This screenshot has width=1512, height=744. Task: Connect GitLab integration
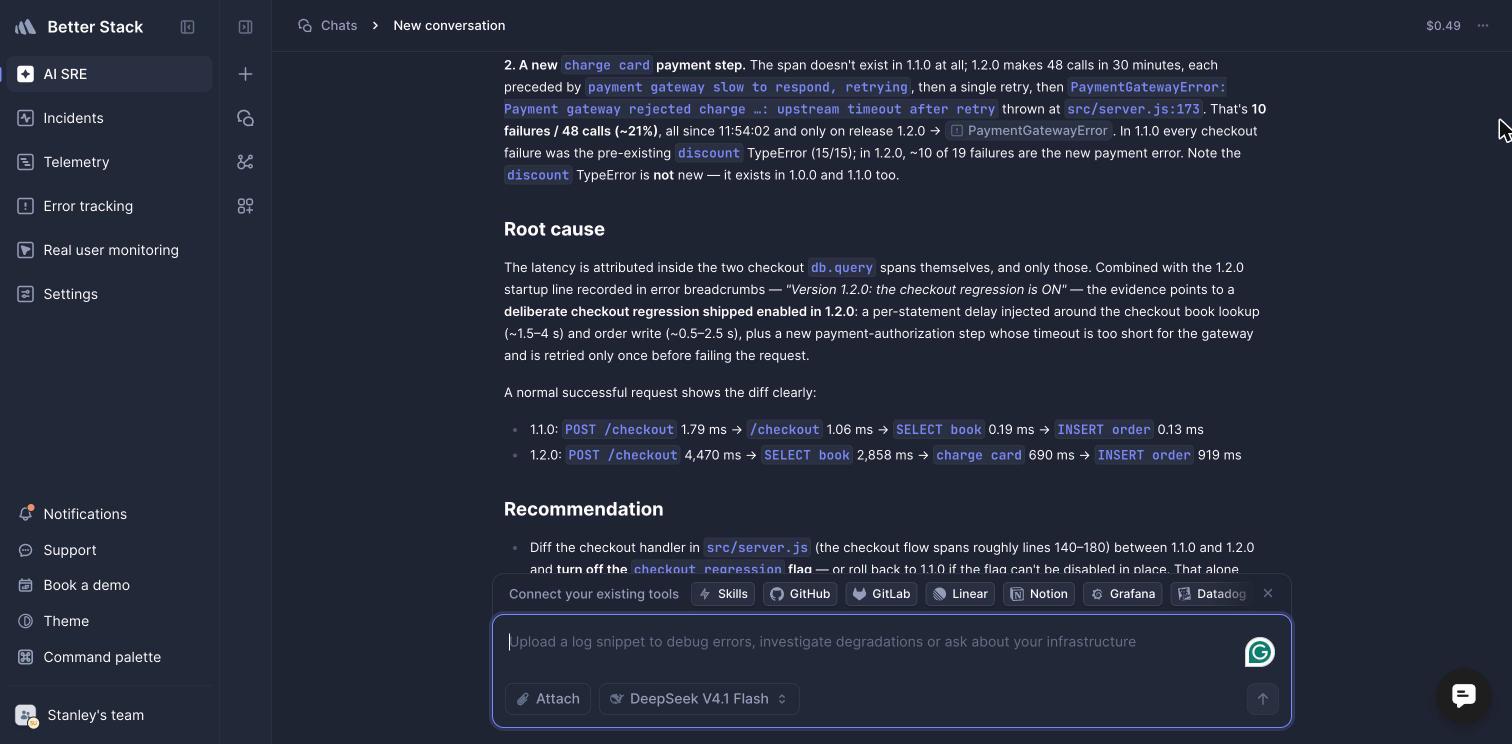point(881,594)
